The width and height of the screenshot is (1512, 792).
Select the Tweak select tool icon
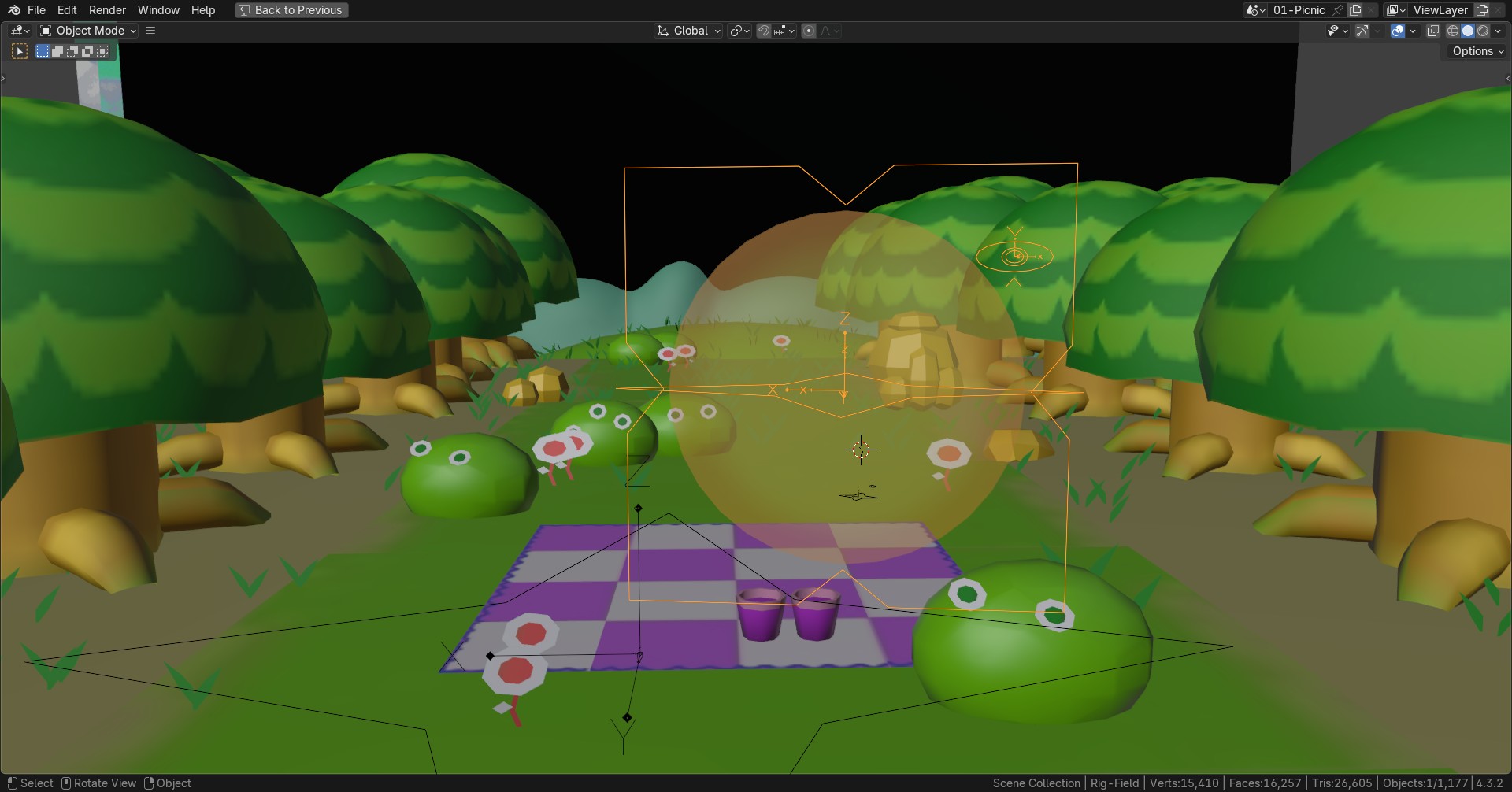20,51
